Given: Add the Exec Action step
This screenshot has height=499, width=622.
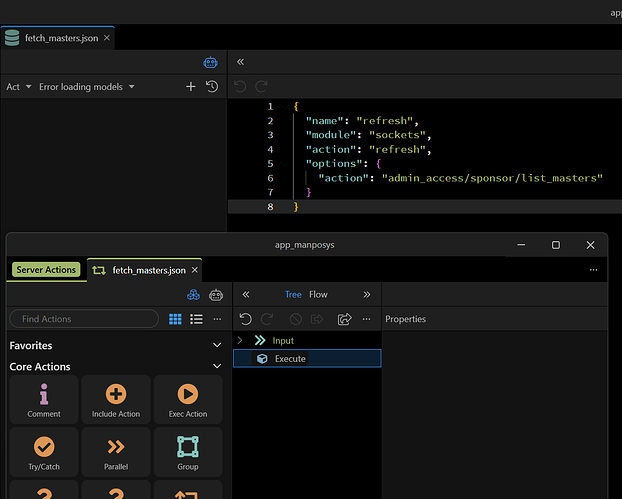Looking at the screenshot, I should click(x=188, y=400).
